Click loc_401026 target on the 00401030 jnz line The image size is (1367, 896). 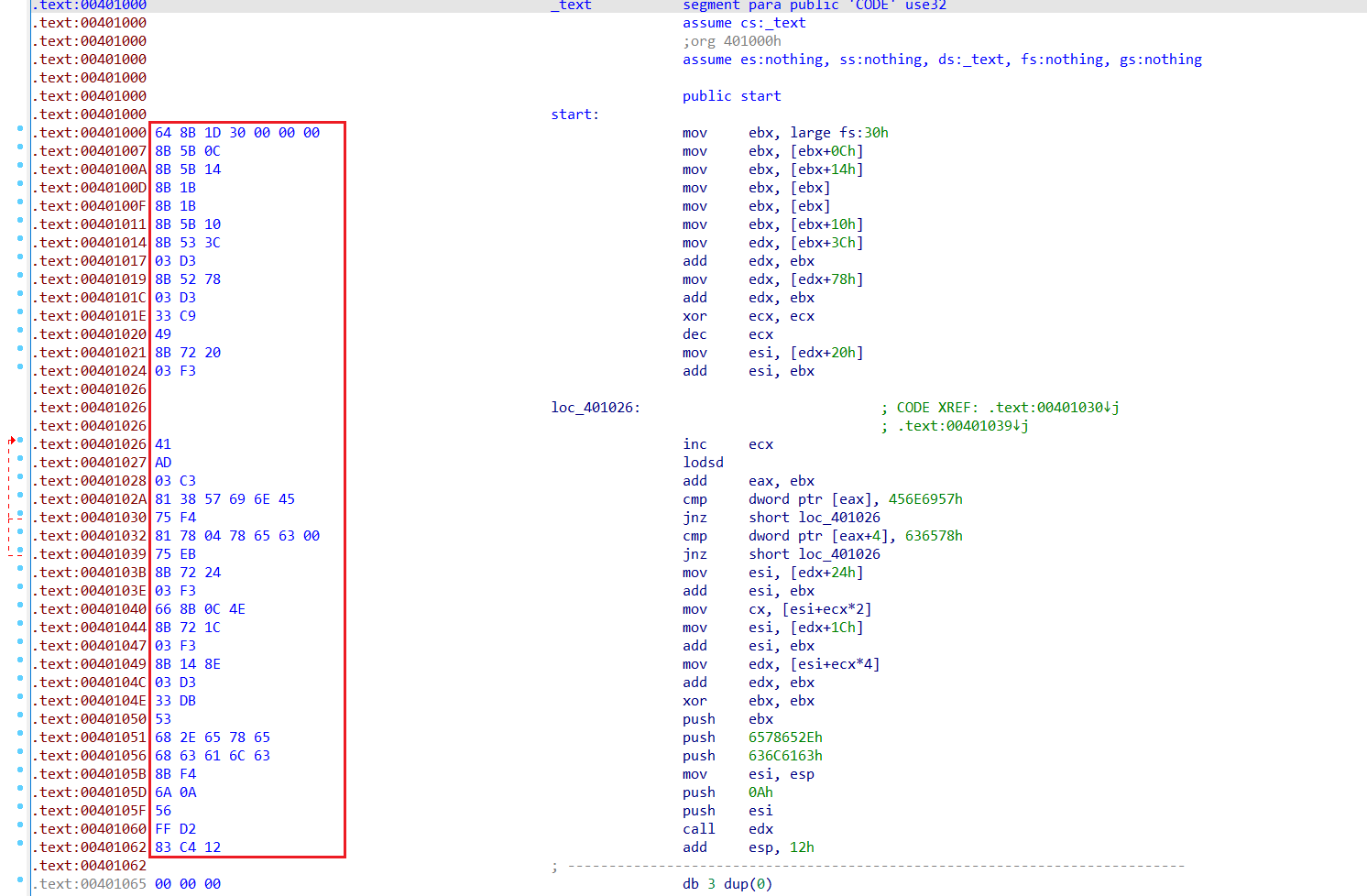[839, 518]
